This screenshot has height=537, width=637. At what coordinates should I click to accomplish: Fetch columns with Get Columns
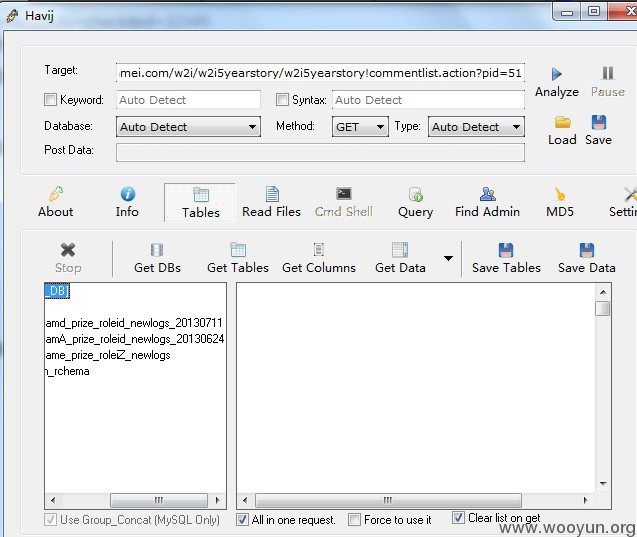point(319,258)
